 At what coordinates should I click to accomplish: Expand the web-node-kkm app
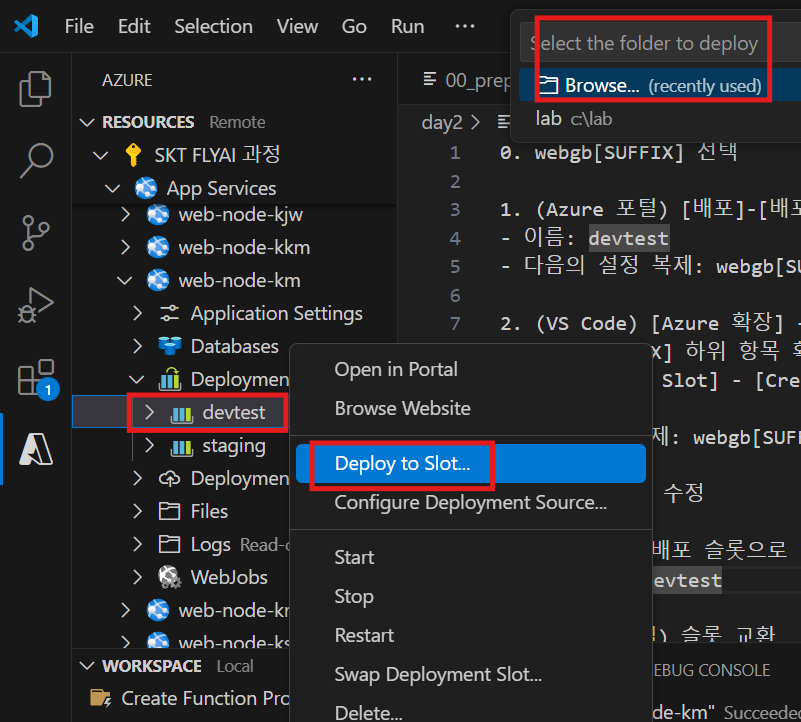pyautogui.click(x=125, y=247)
